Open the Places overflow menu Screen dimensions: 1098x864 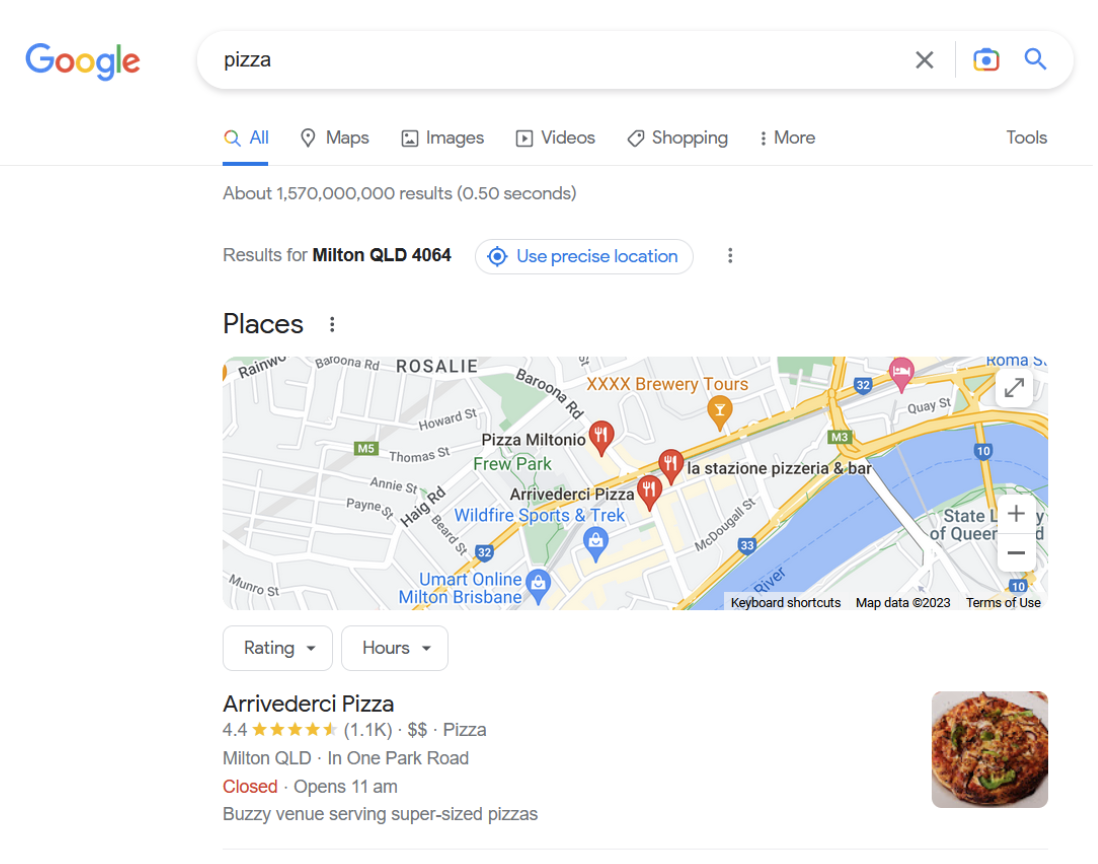(x=331, y=323)
